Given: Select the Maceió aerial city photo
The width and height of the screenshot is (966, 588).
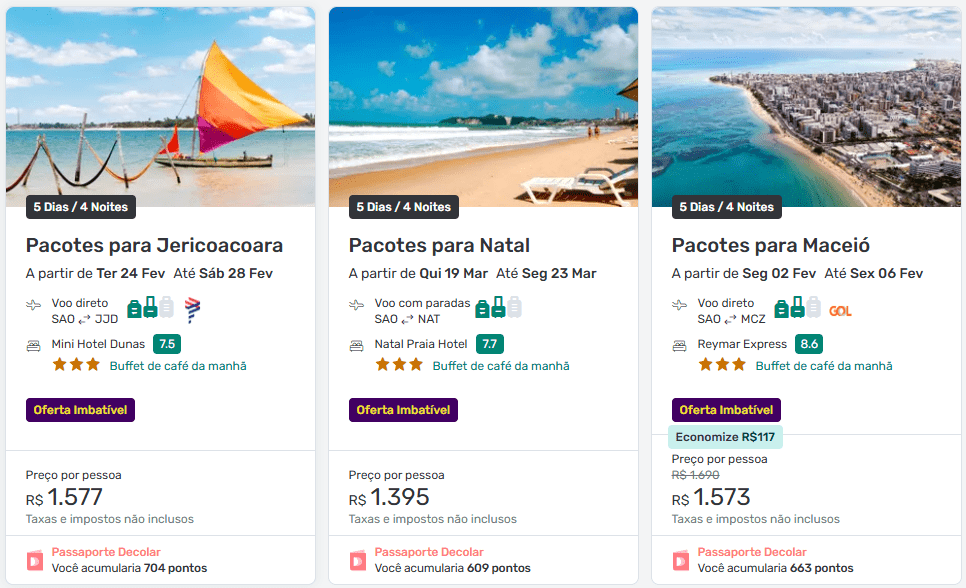Looking at the screenshot, I should tap(806, 105).
